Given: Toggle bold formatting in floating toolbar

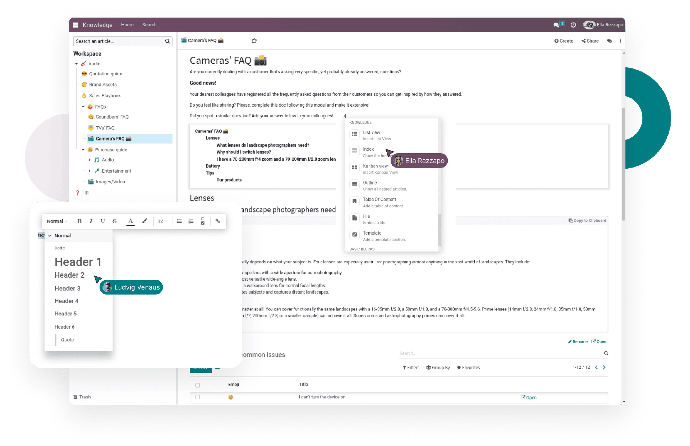Looking at the screenshot, I should point(79,221).
